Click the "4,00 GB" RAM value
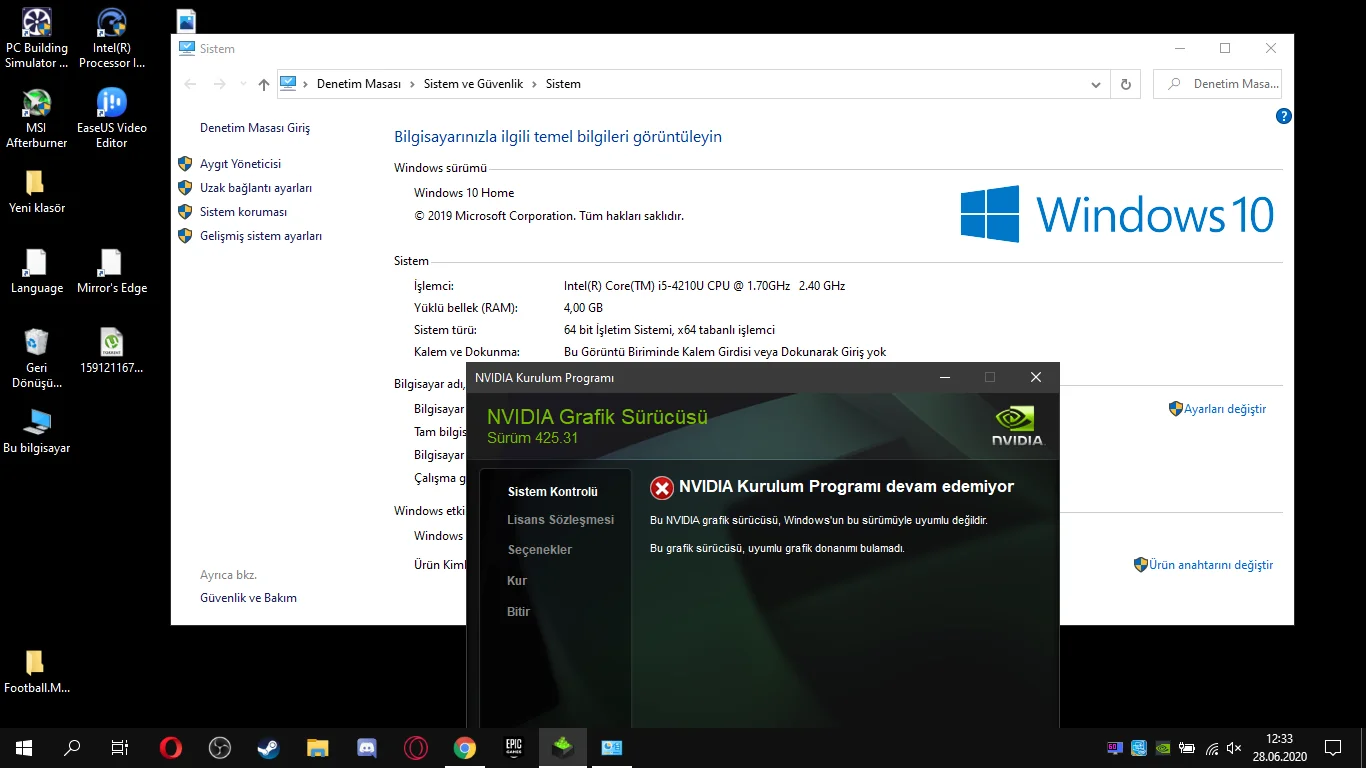The height and width of the screenshot is (768, 1366). tap(583, 308)
